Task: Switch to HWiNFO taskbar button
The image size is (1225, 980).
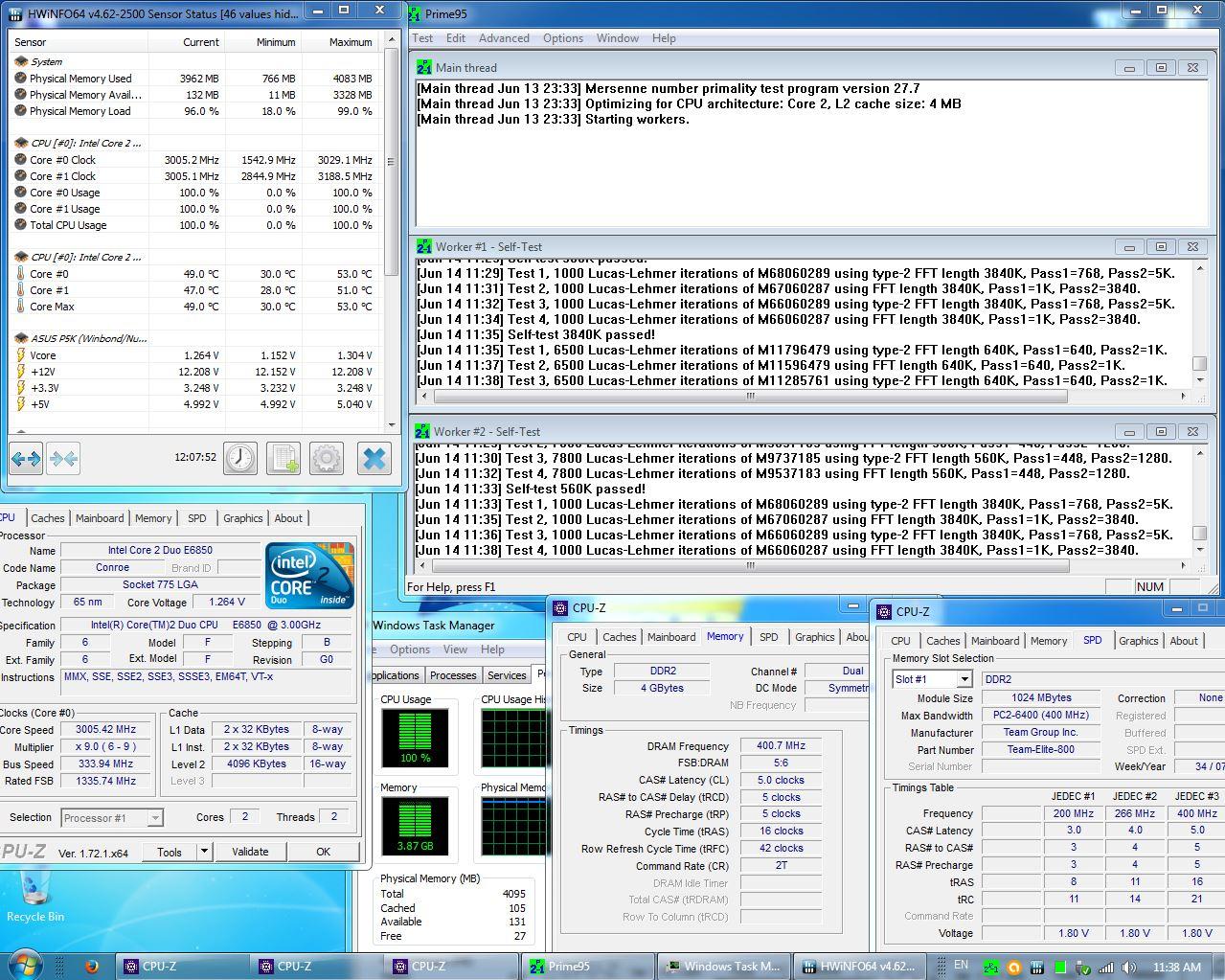Action: (860, 966)
